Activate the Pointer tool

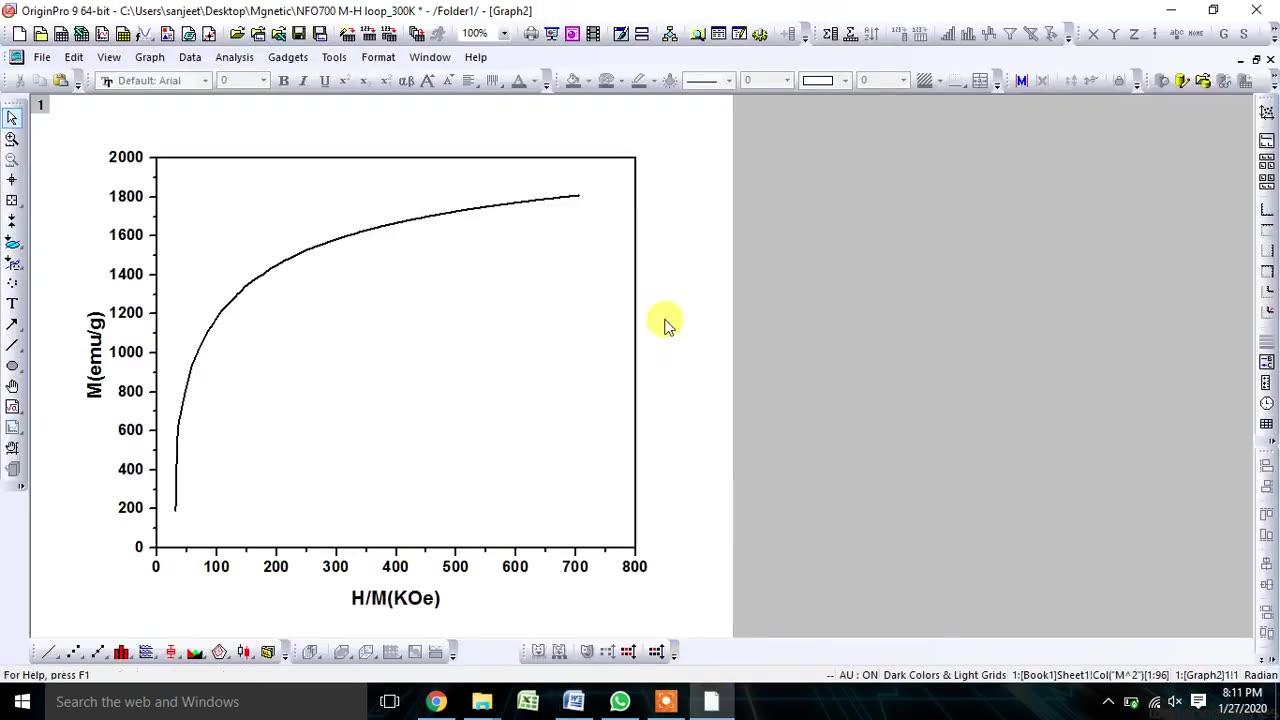(x=13, y=118)
